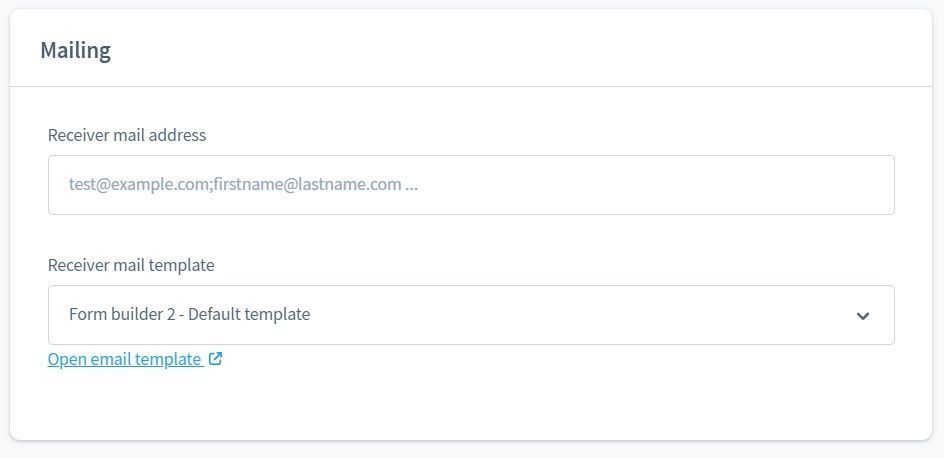Viewport: 944px width, 458px height.
Task: Click the chevron arrow in the template selector
Action: coord(863,316)
